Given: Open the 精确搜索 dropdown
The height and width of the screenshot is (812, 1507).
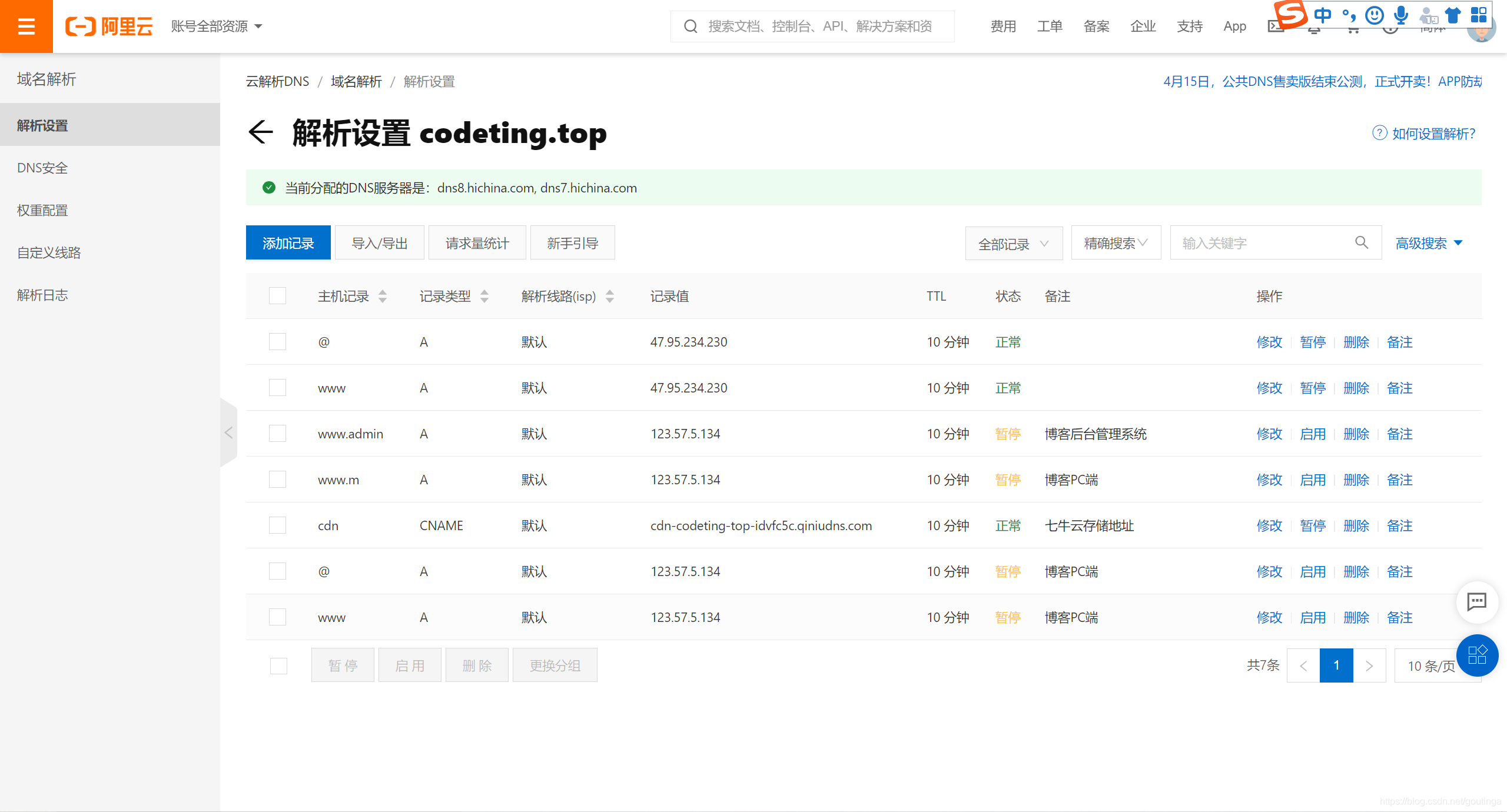Looking at the screenshot, I should tap(1116, 242).
